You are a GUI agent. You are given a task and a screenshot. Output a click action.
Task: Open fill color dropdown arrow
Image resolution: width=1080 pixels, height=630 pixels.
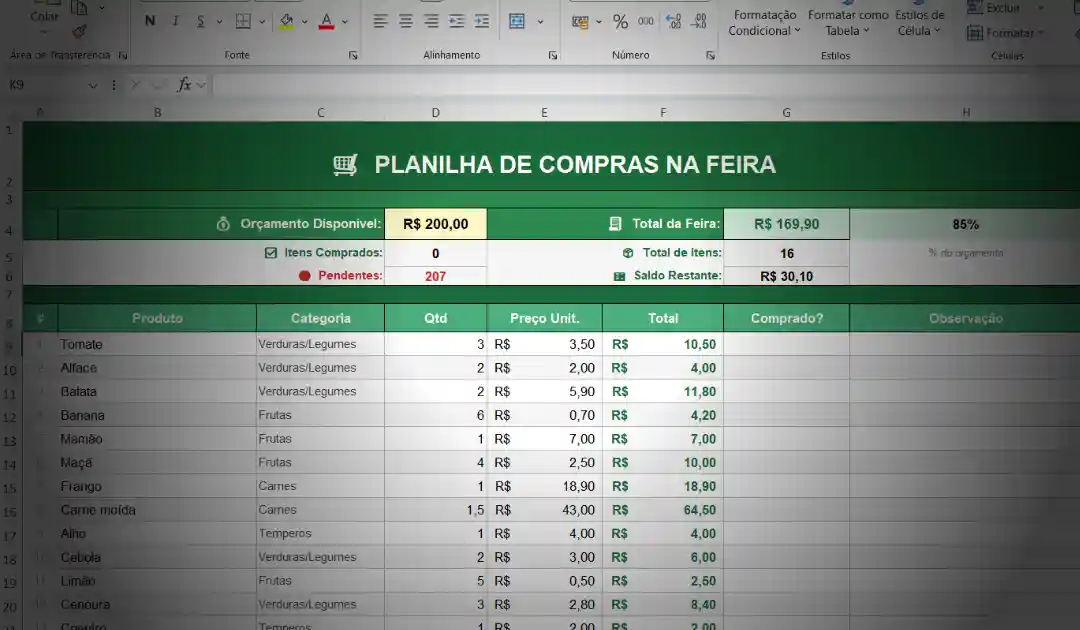(x=304, y=21)
